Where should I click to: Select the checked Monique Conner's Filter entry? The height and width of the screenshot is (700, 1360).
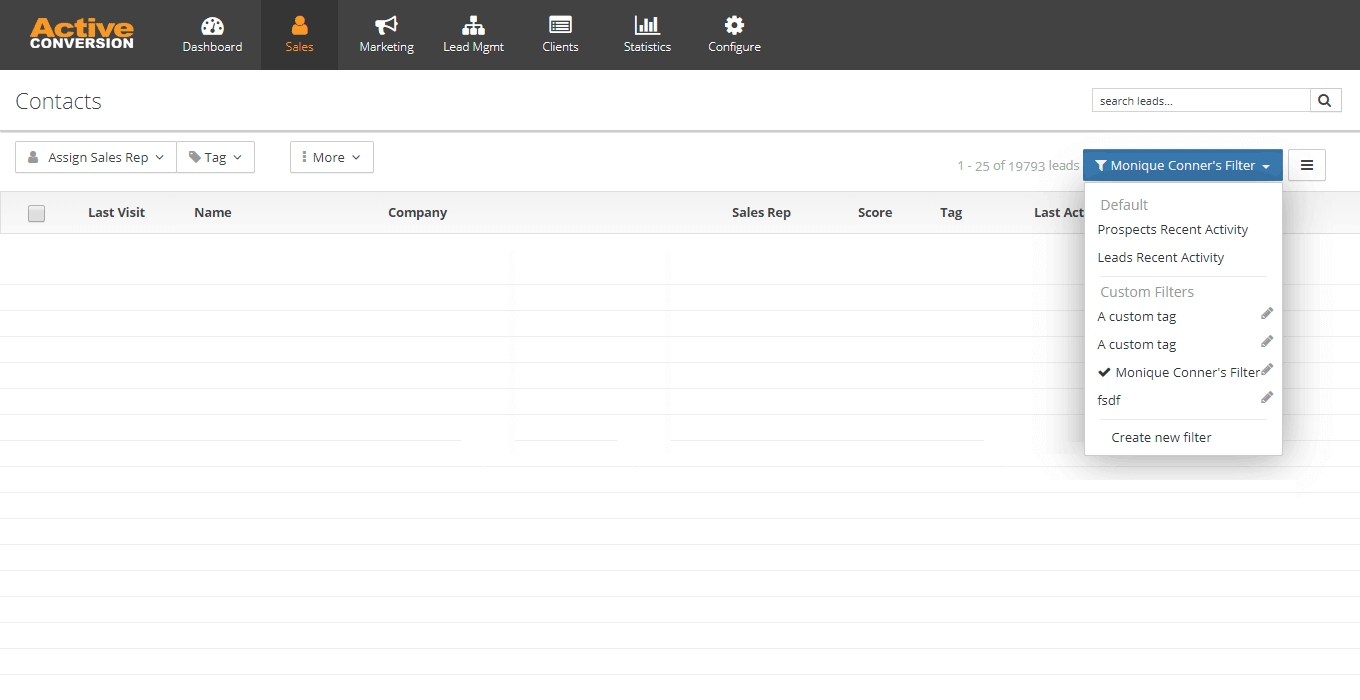1179,373
